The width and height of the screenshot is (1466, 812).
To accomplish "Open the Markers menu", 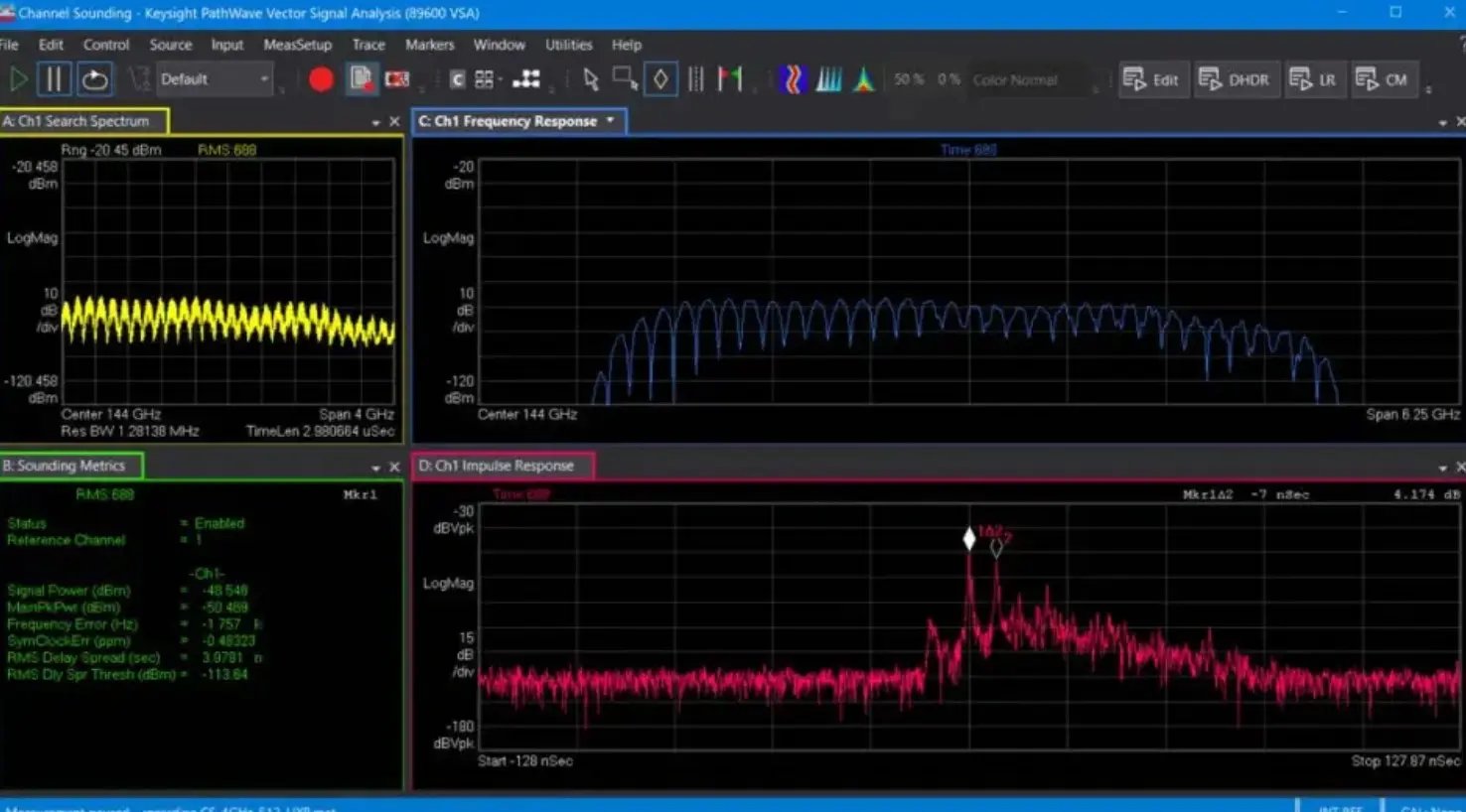I will [x=429, y=45].
